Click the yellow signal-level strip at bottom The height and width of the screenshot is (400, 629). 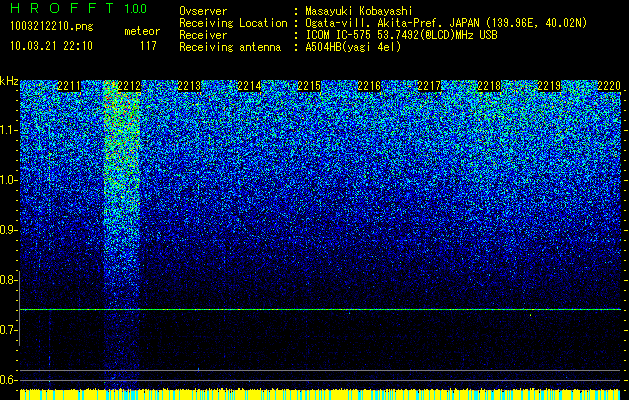320,394
